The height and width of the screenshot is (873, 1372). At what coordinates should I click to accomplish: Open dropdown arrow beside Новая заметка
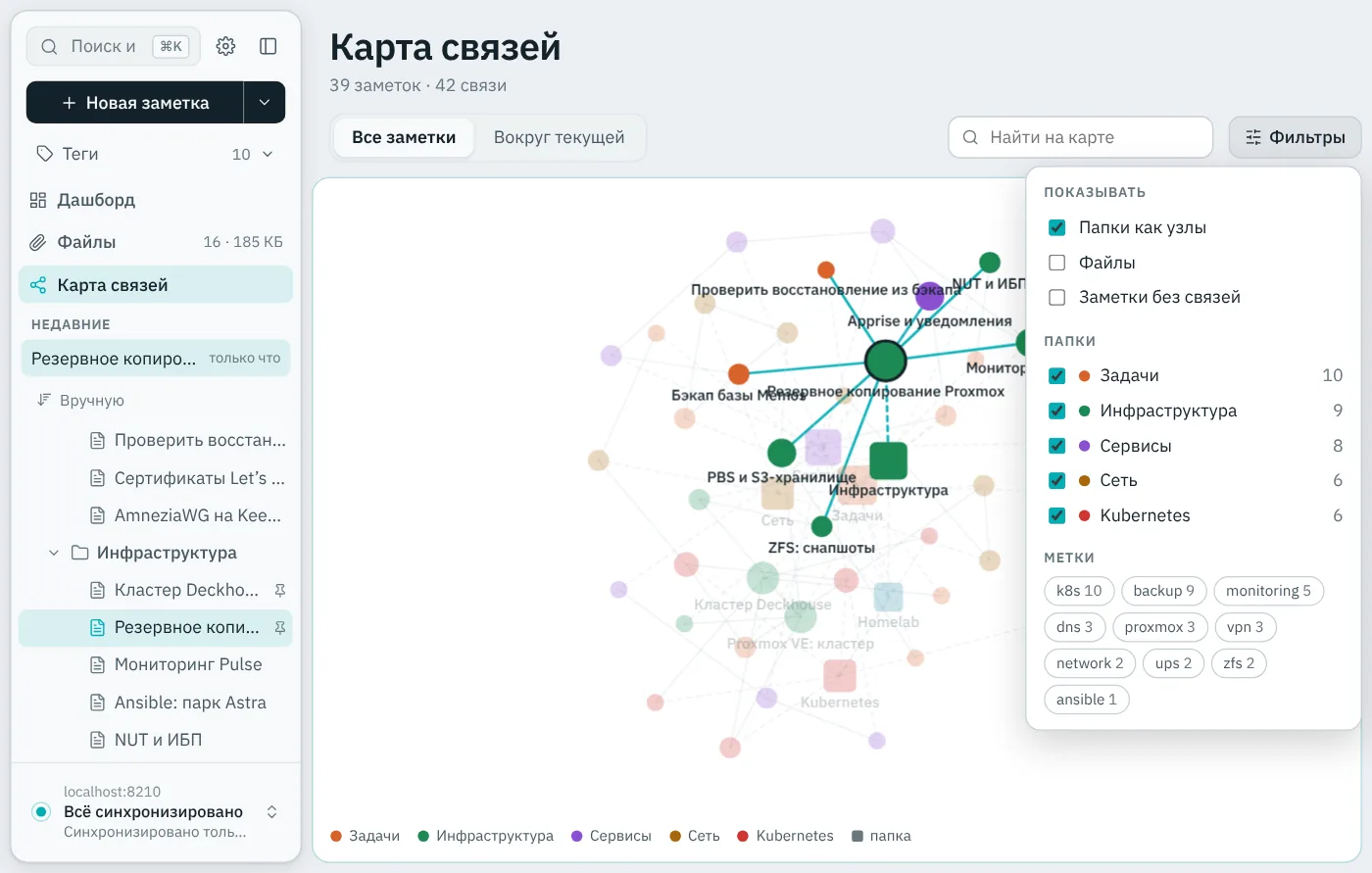click(x=265, y=103)
